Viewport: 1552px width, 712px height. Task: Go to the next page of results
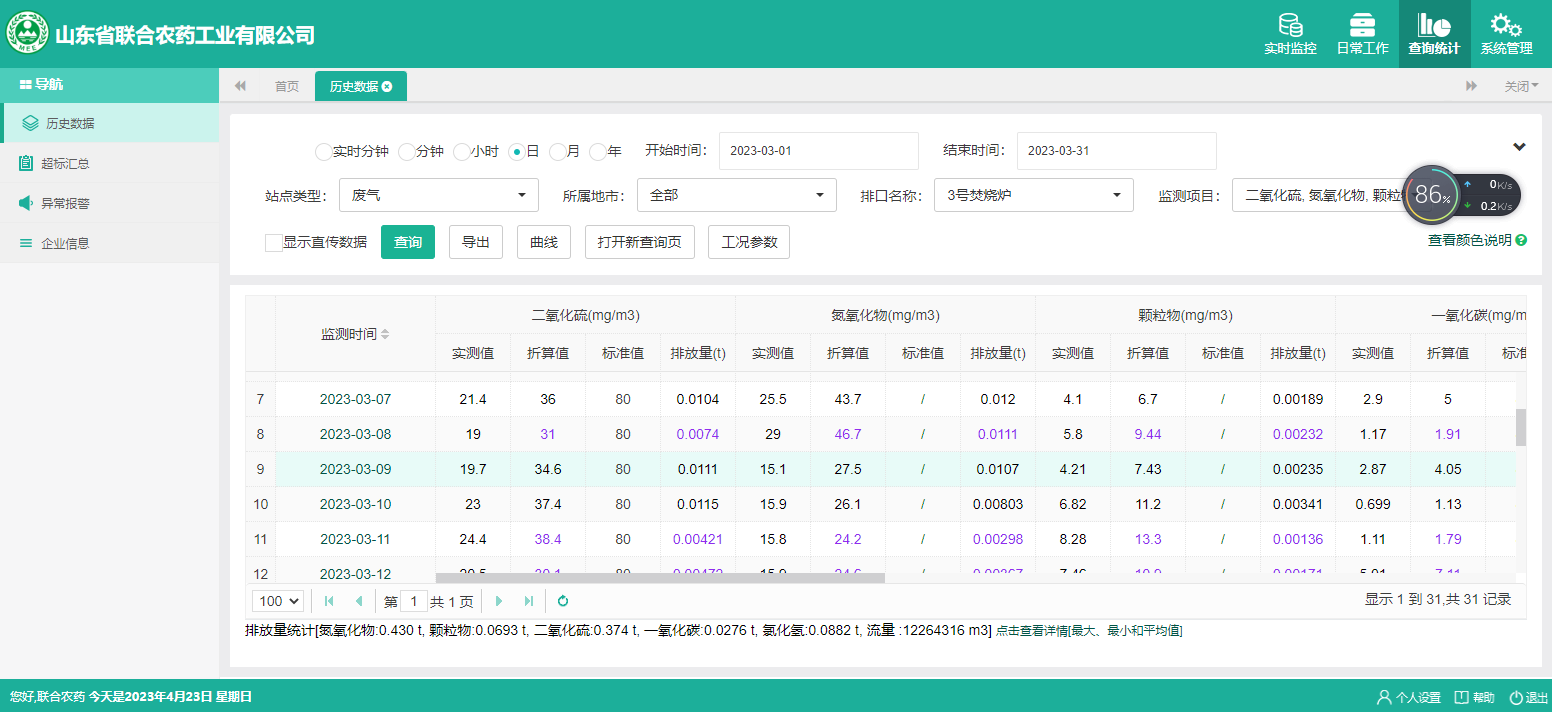[499, 601]
